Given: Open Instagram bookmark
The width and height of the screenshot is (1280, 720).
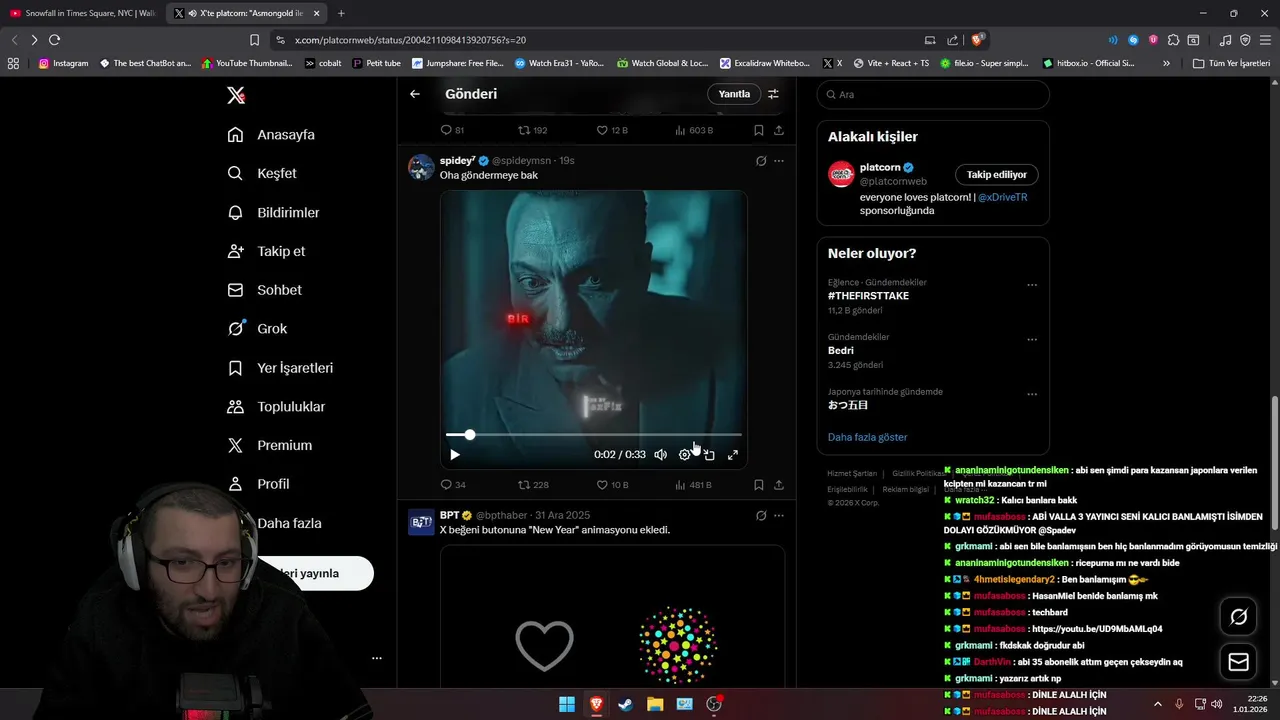Looking at the screenshot, I should [x=63, y=63].
